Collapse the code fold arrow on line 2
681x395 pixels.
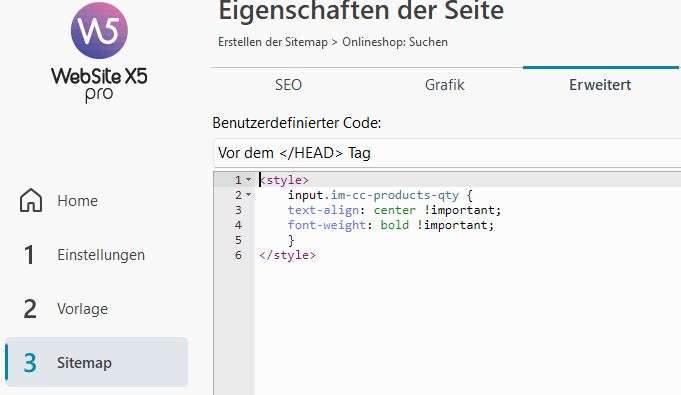click(248, 195)
